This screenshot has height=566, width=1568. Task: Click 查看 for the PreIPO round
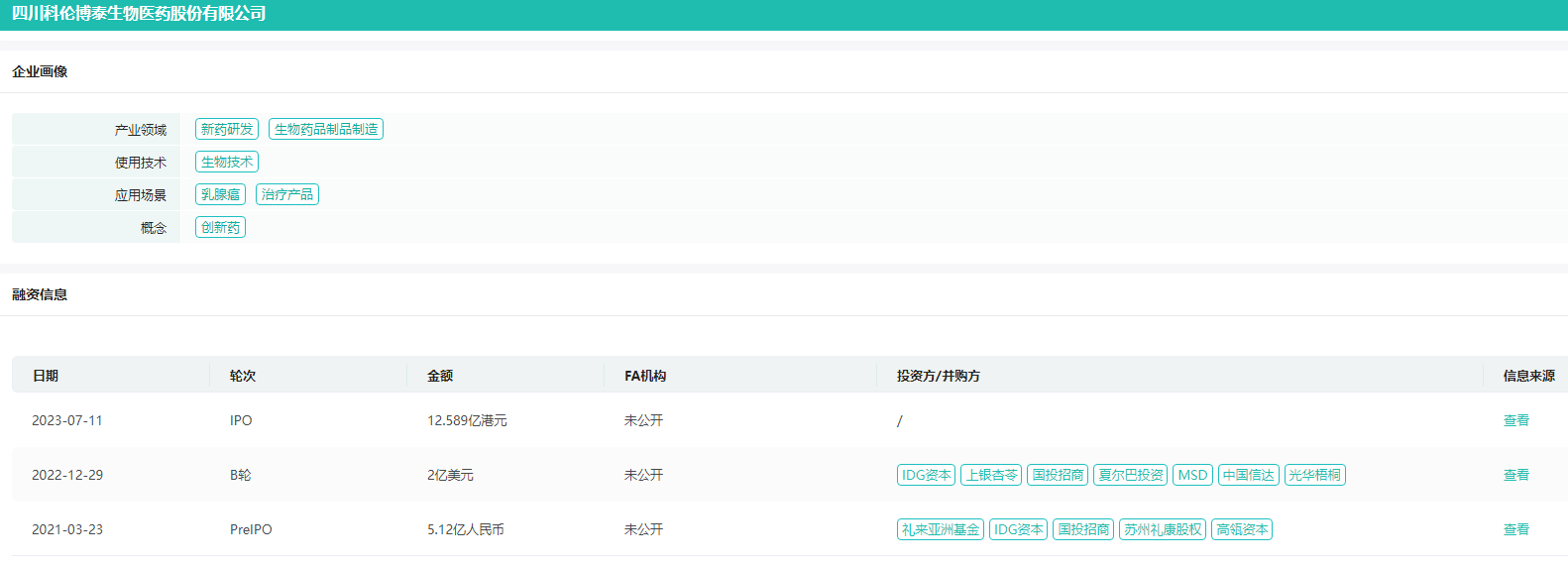[x=1515, y=529]
